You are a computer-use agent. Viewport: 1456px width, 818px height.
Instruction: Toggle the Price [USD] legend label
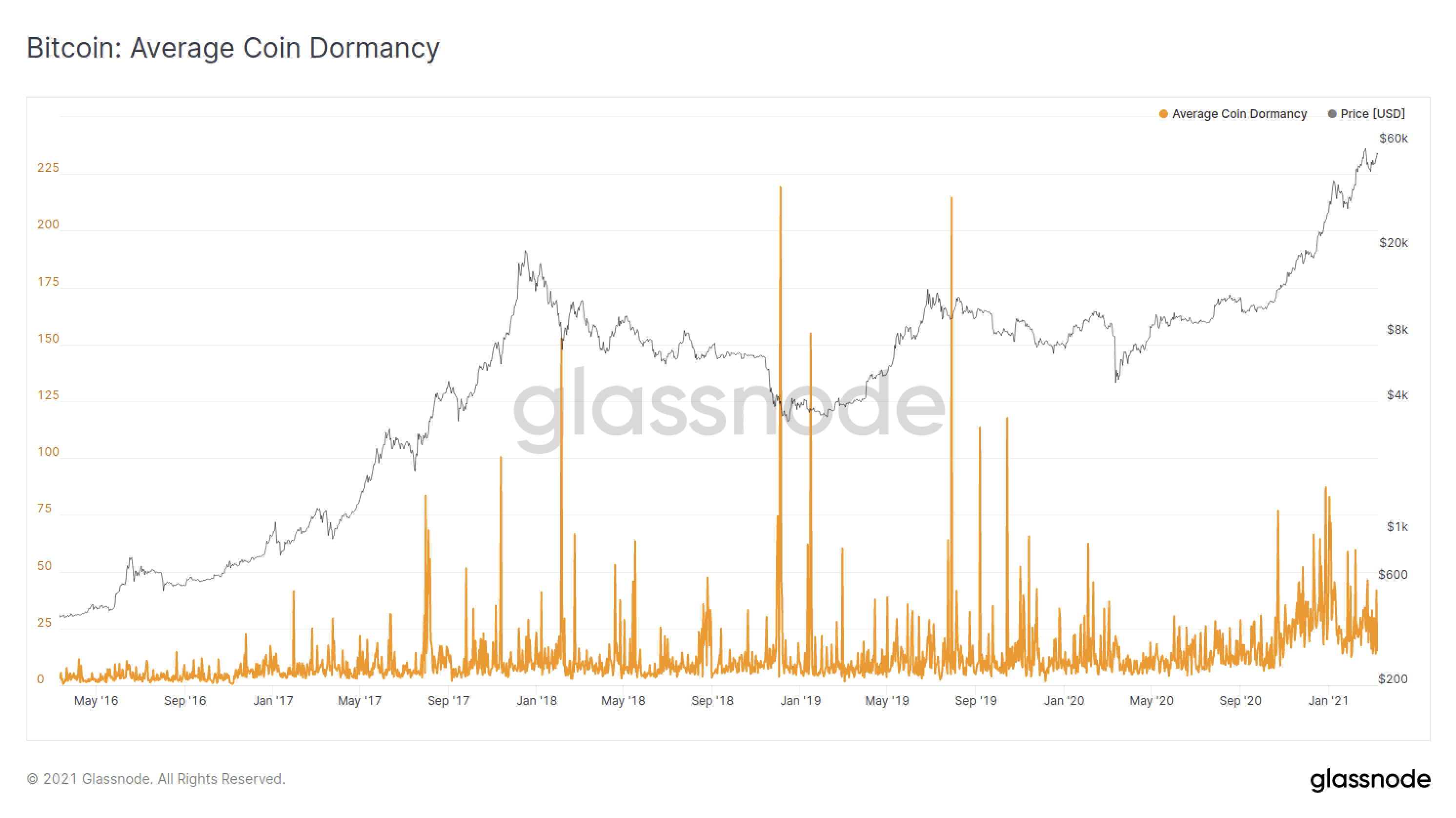(1372, 114)
